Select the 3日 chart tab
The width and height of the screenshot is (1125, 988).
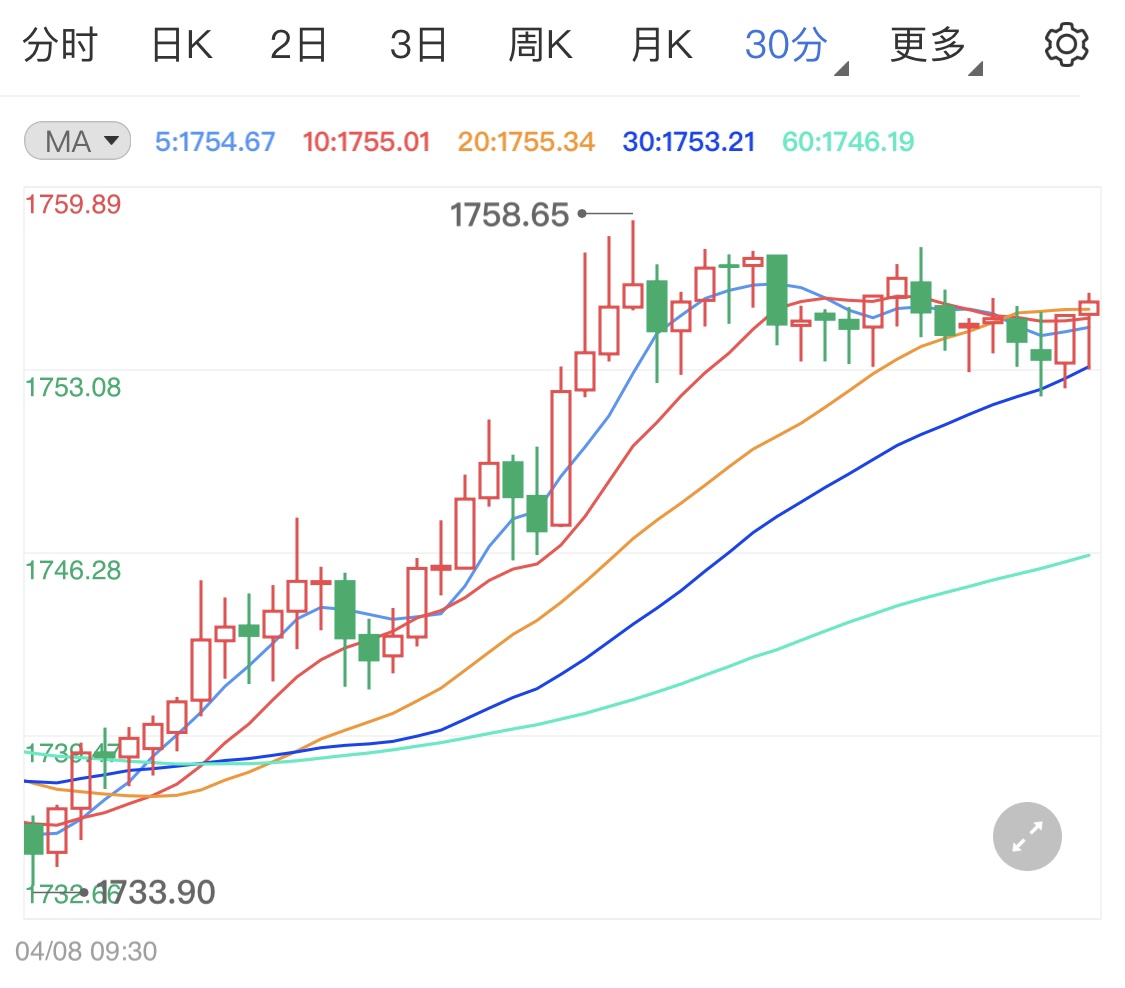[x=419, y=45]
